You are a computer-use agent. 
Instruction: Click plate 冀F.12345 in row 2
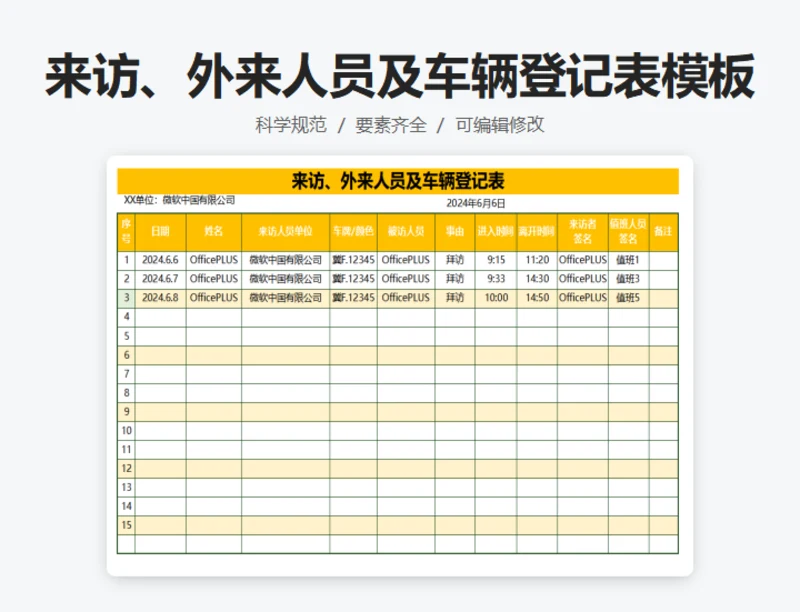coord(354,279)
